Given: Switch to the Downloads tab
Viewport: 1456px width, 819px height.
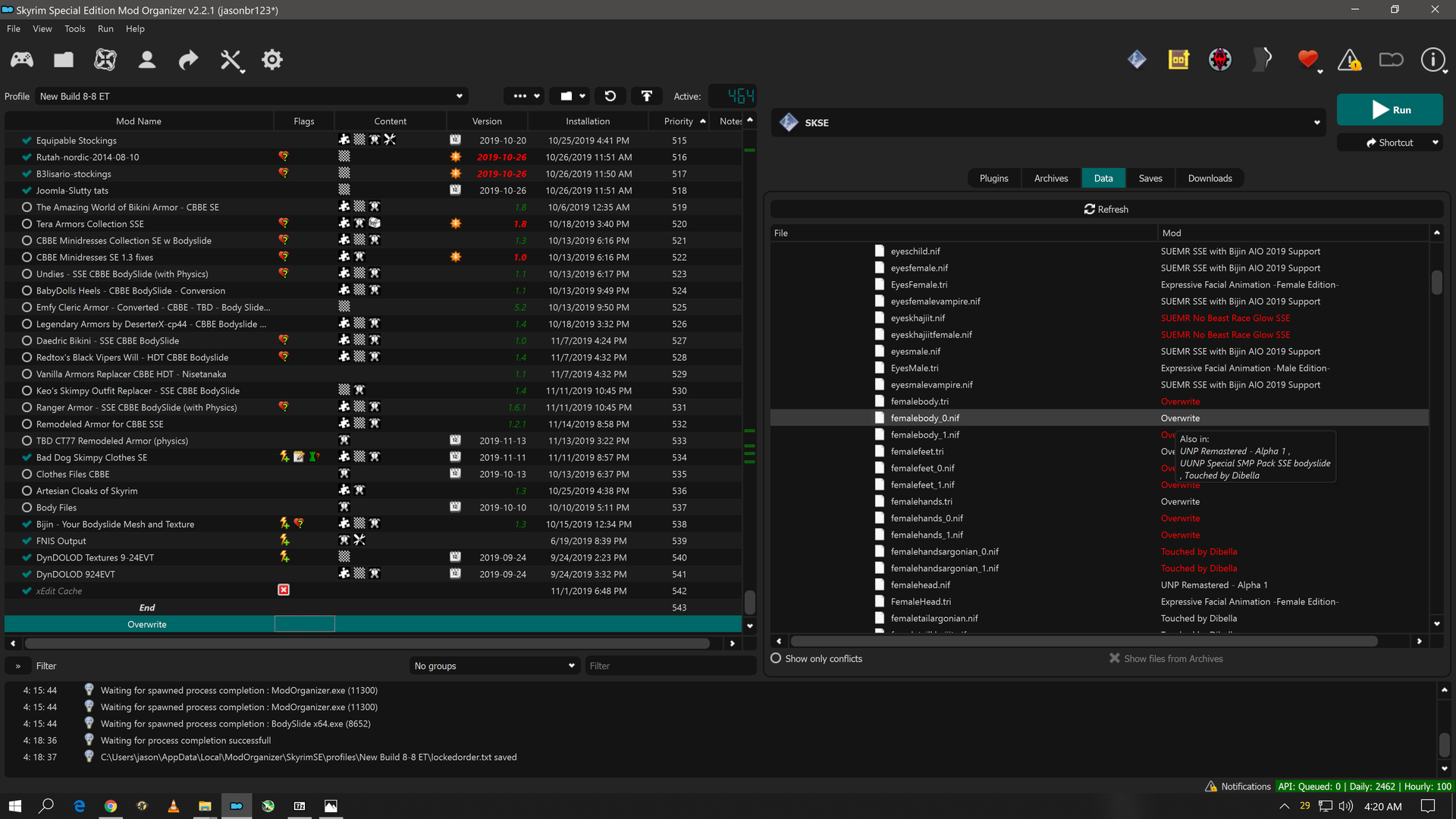Looking at the screenshot, I should pyautogui.click(x=1210, y=178).
